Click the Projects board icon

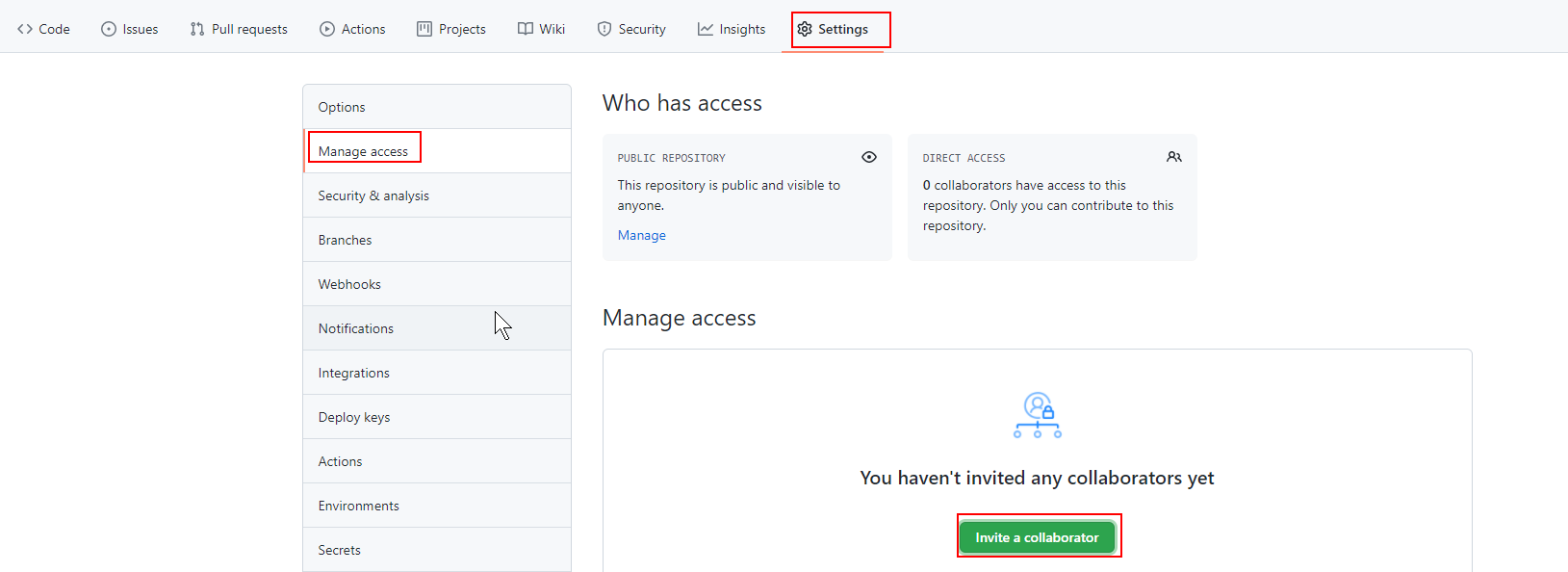coord(424,29)
